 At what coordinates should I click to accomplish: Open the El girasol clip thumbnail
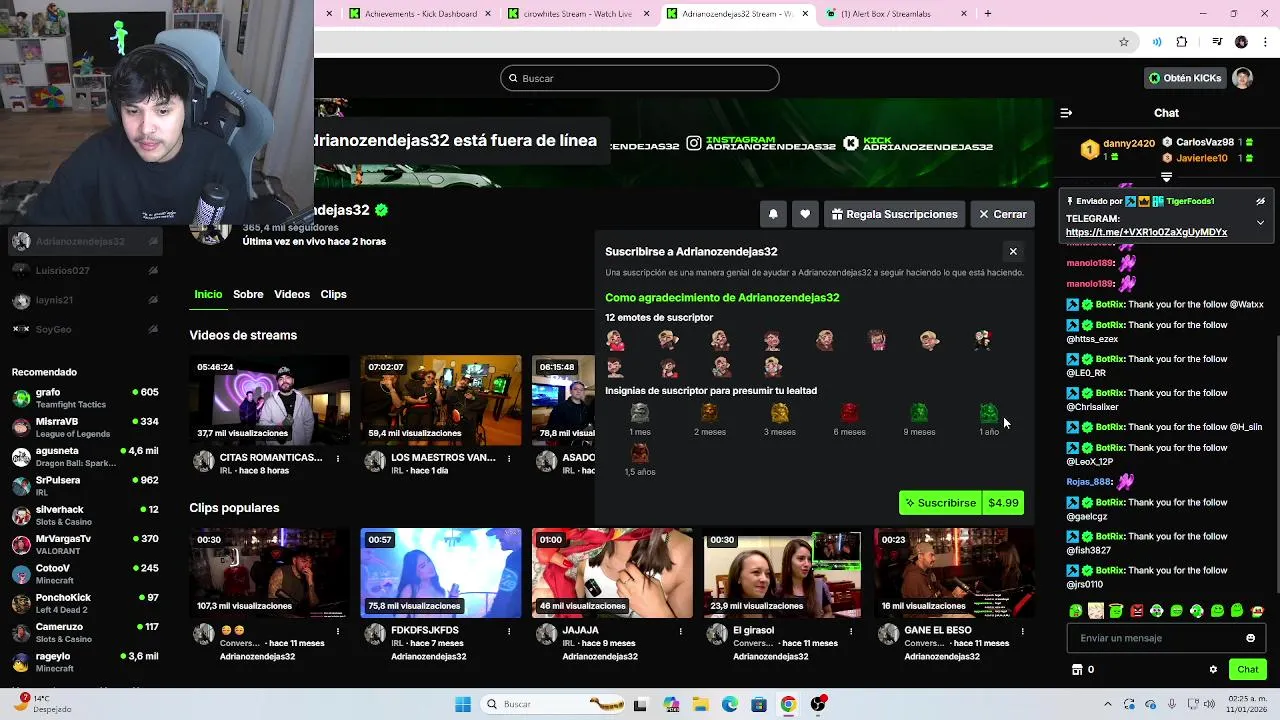coord(783,573)
